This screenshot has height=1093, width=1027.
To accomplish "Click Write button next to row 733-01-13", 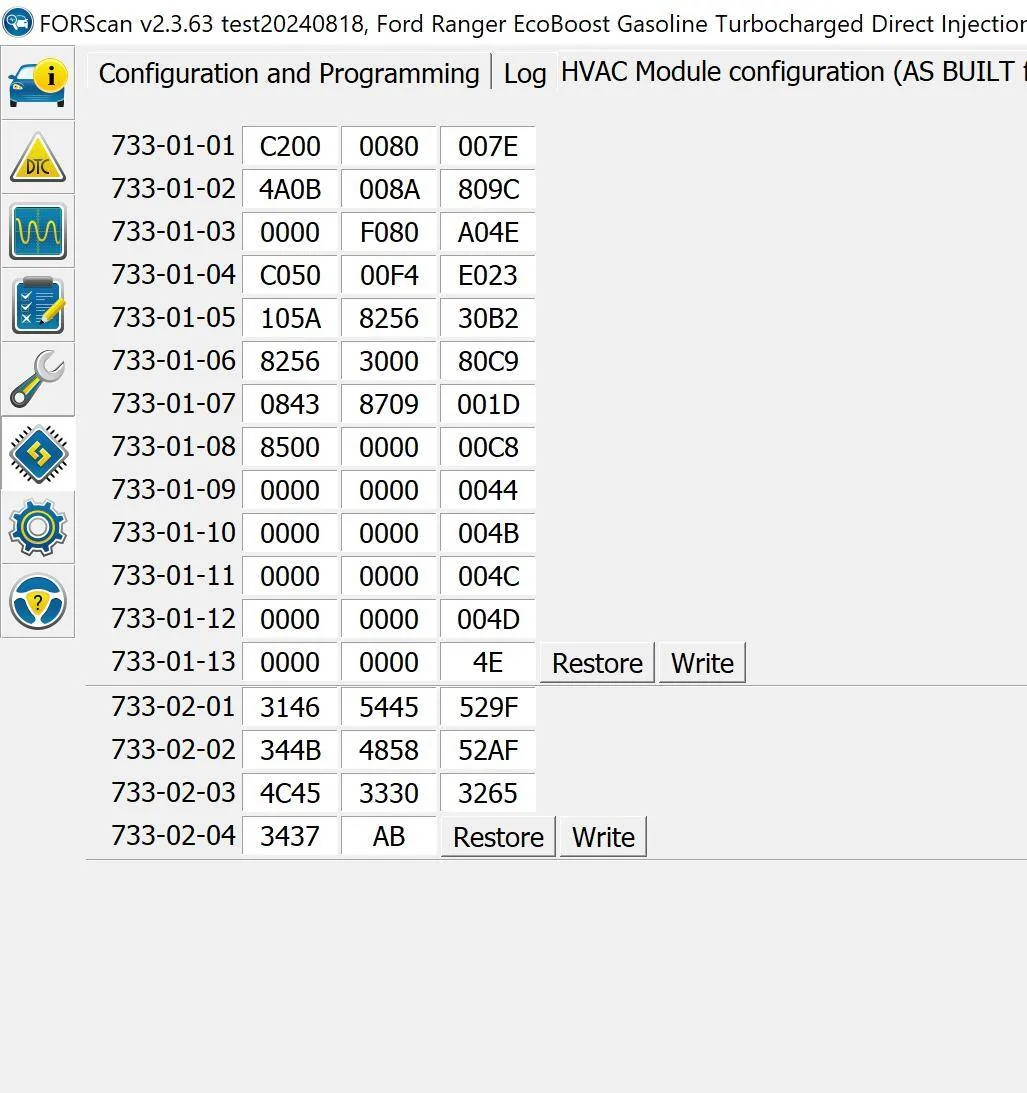I will 702,663.
